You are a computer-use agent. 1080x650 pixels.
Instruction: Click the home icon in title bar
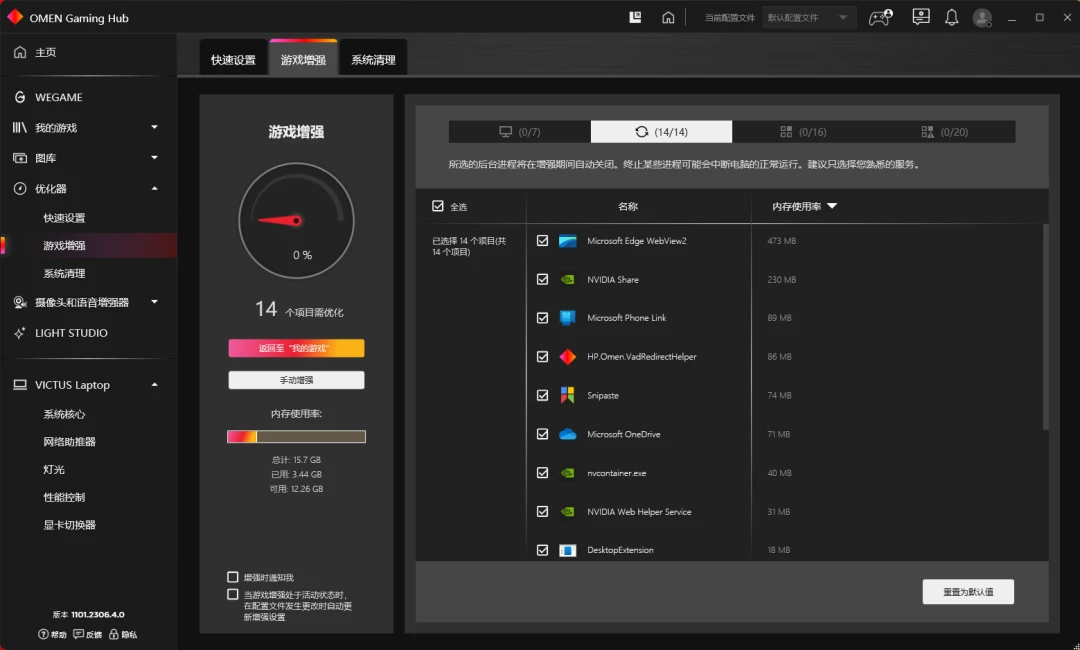(x=668, y=18)
